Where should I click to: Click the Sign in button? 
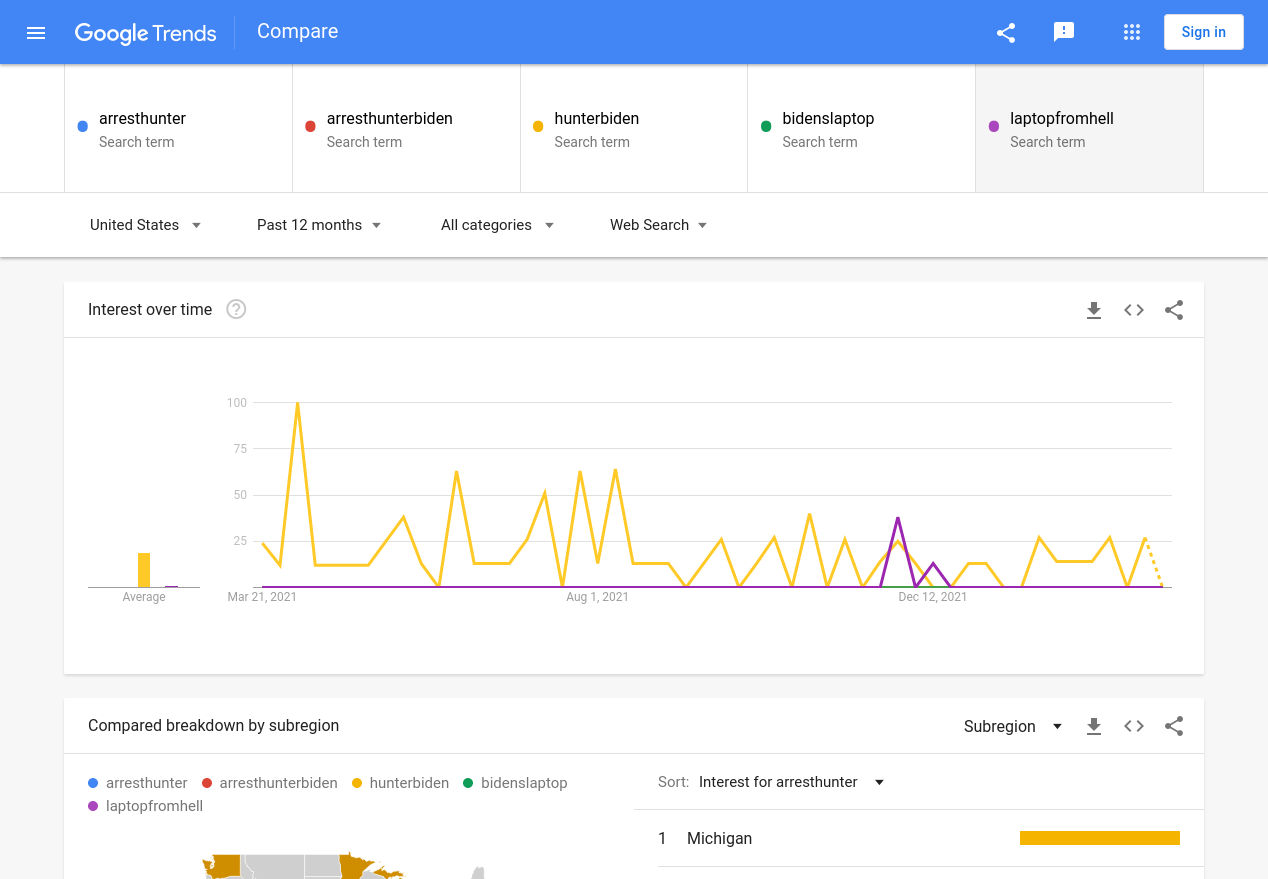click(x=1203, y=32)
